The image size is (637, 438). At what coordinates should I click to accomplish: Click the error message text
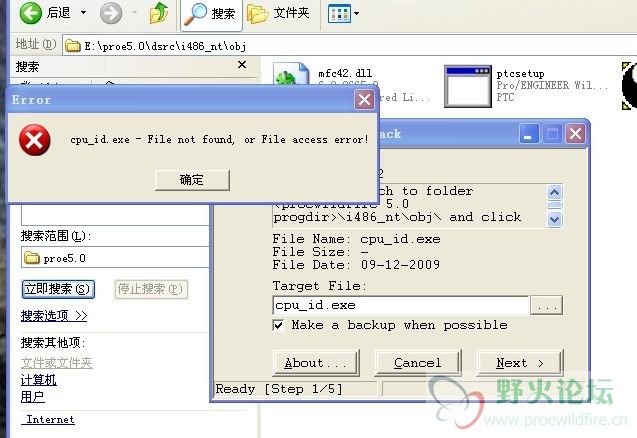pyautogui.click(x=219, y=139)
